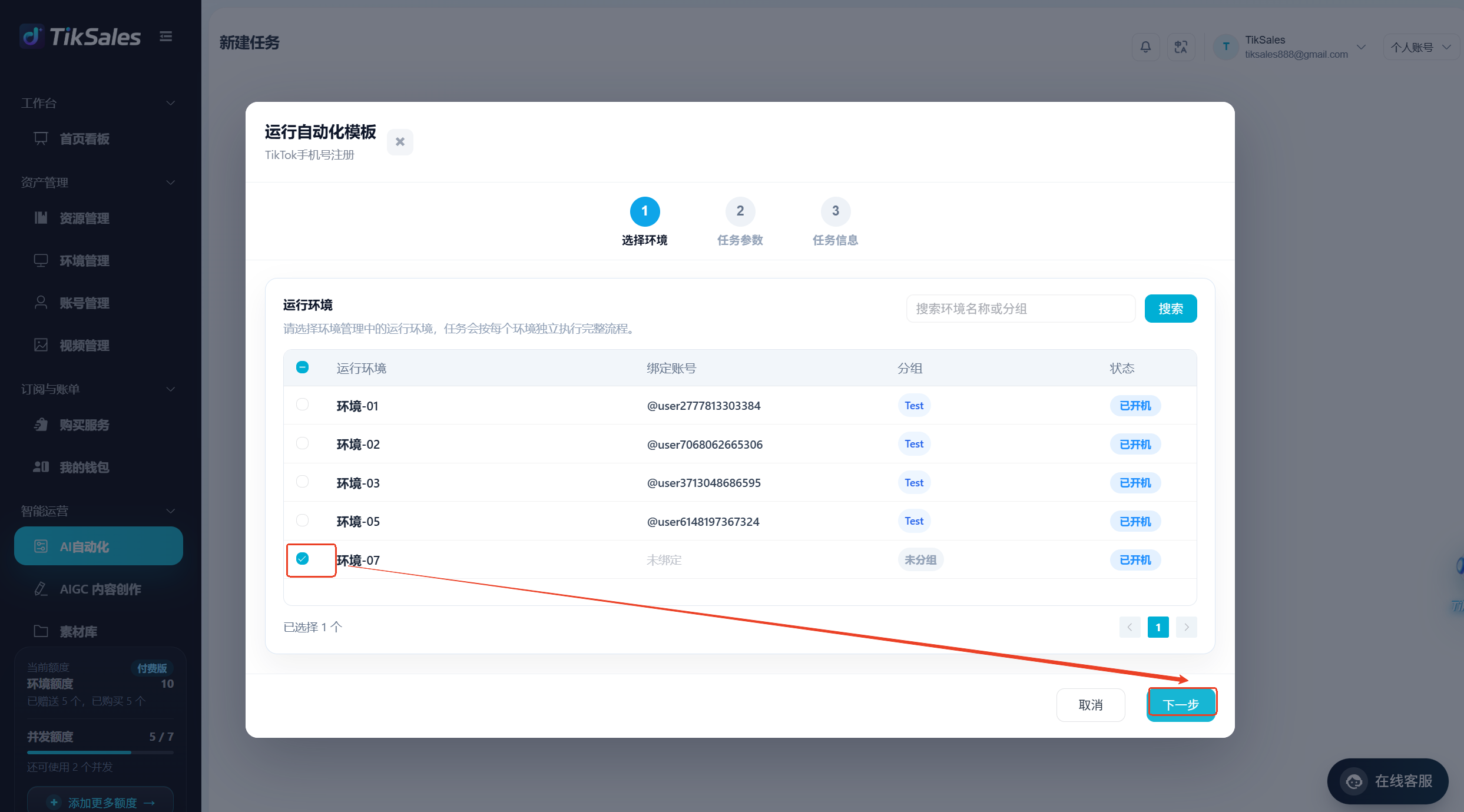1464x812 pixels.
Task: Open the online customer service chat
Action: point(1387,781)
